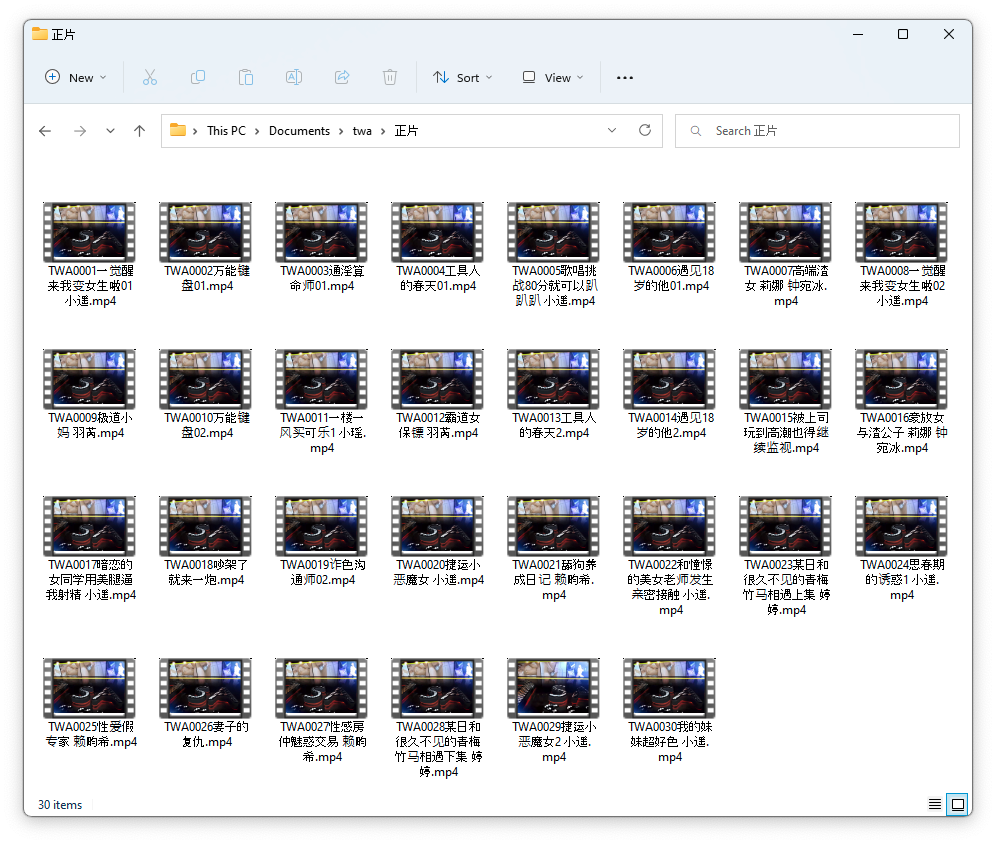Navigate back using the back arrow

[x=45, y=131]
